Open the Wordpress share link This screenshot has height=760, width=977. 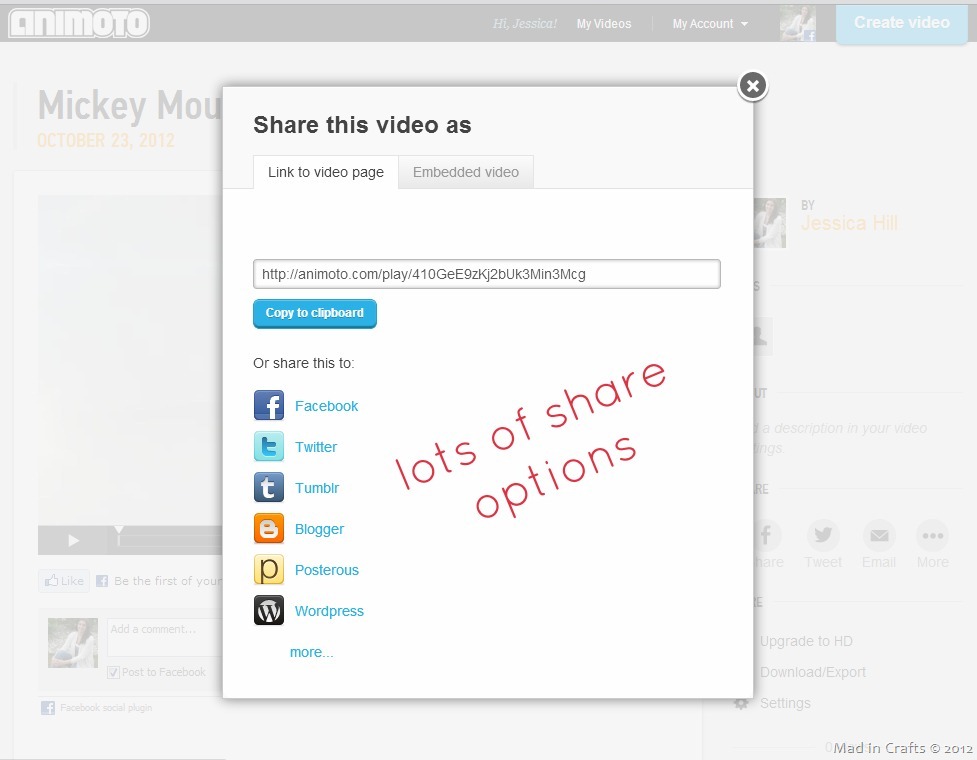[330, 611]
